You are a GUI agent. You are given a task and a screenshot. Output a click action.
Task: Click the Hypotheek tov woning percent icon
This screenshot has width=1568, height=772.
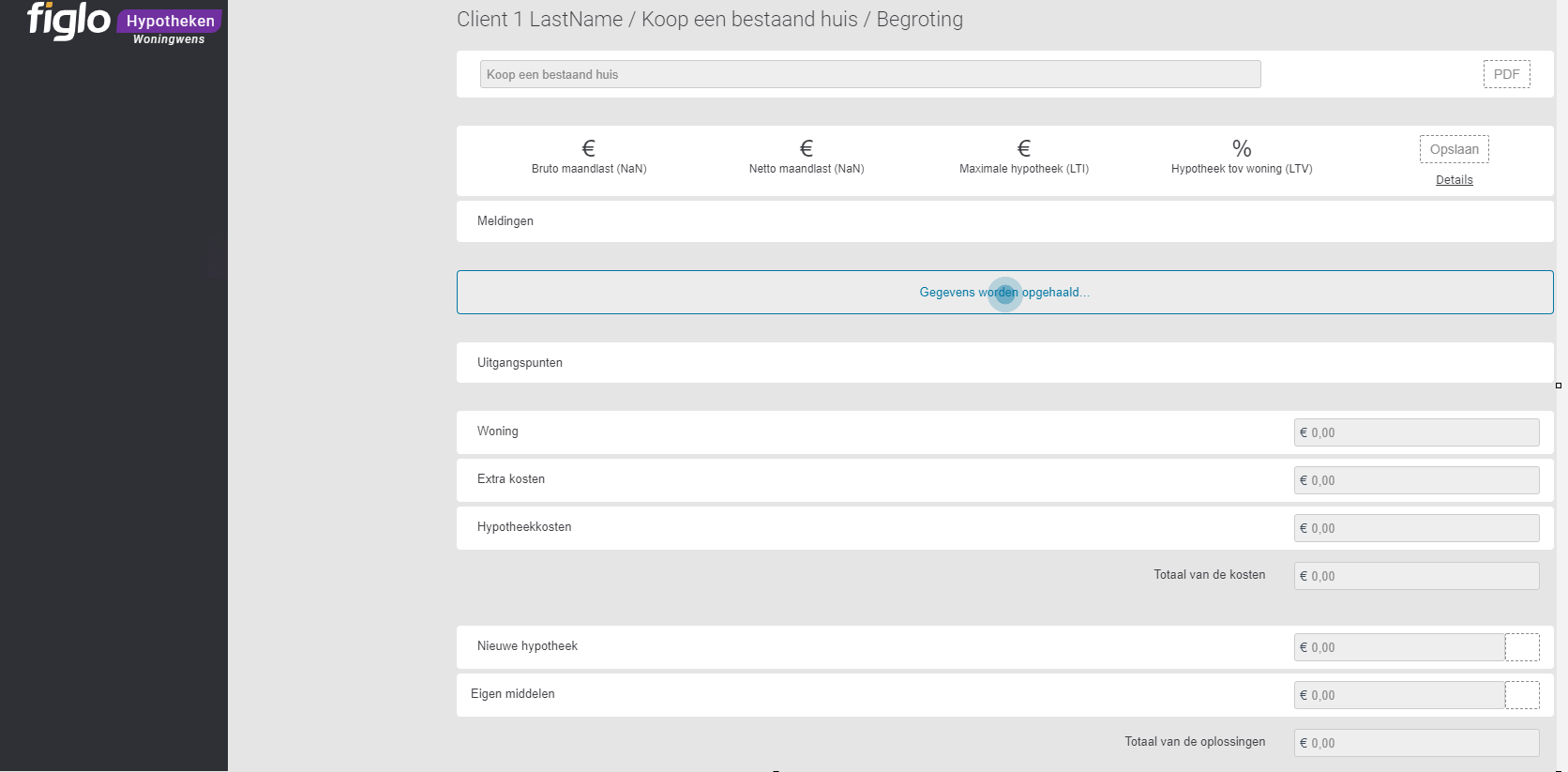1241,148
